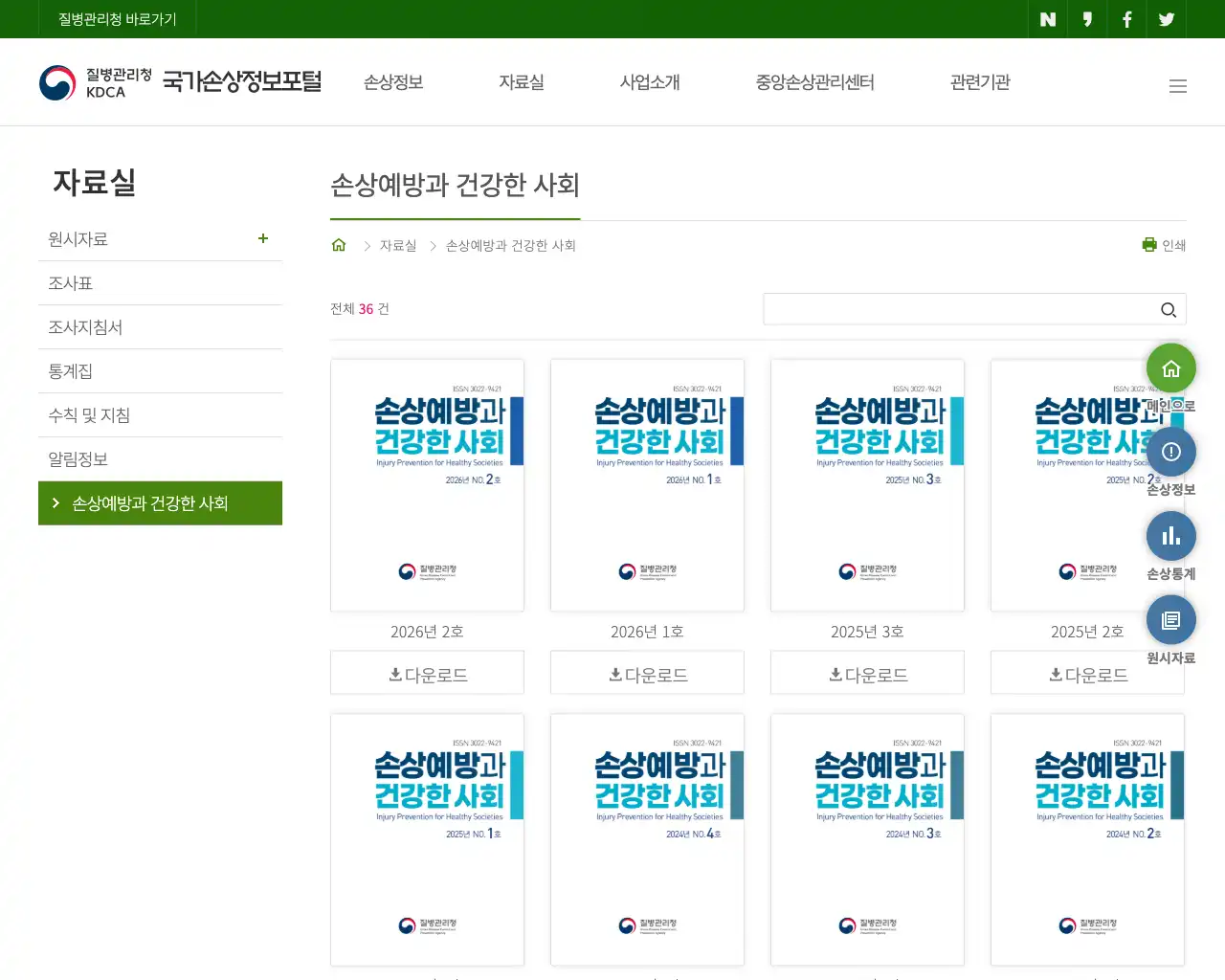The height and width of the screenshot is (980, 1225).
Task: Click the 손상정보 floating circle icon
Action: click(x=1171, y=452)
